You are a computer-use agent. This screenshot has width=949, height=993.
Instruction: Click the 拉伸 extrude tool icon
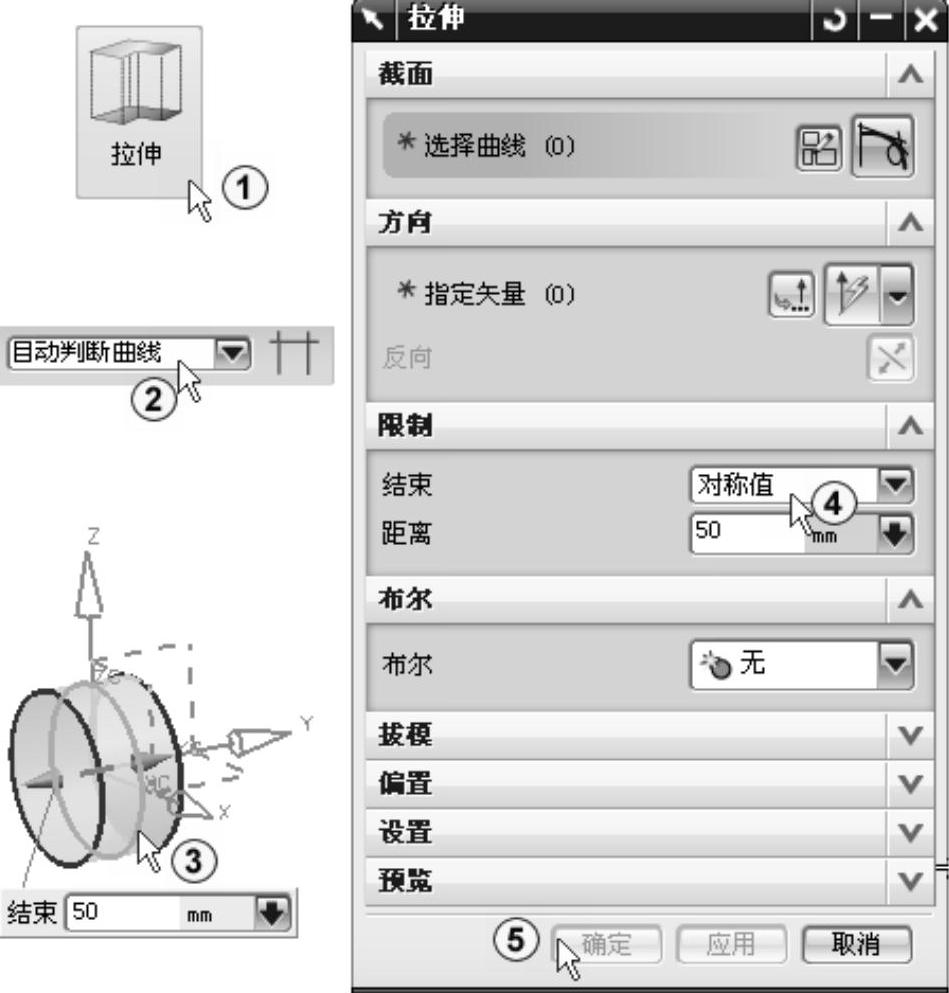[x=139, y=111]
